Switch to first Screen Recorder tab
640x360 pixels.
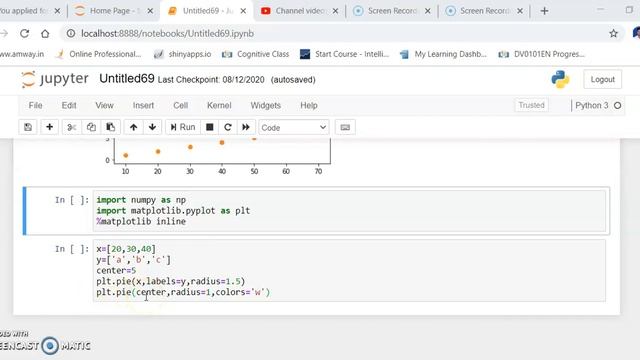coord(392,11)
